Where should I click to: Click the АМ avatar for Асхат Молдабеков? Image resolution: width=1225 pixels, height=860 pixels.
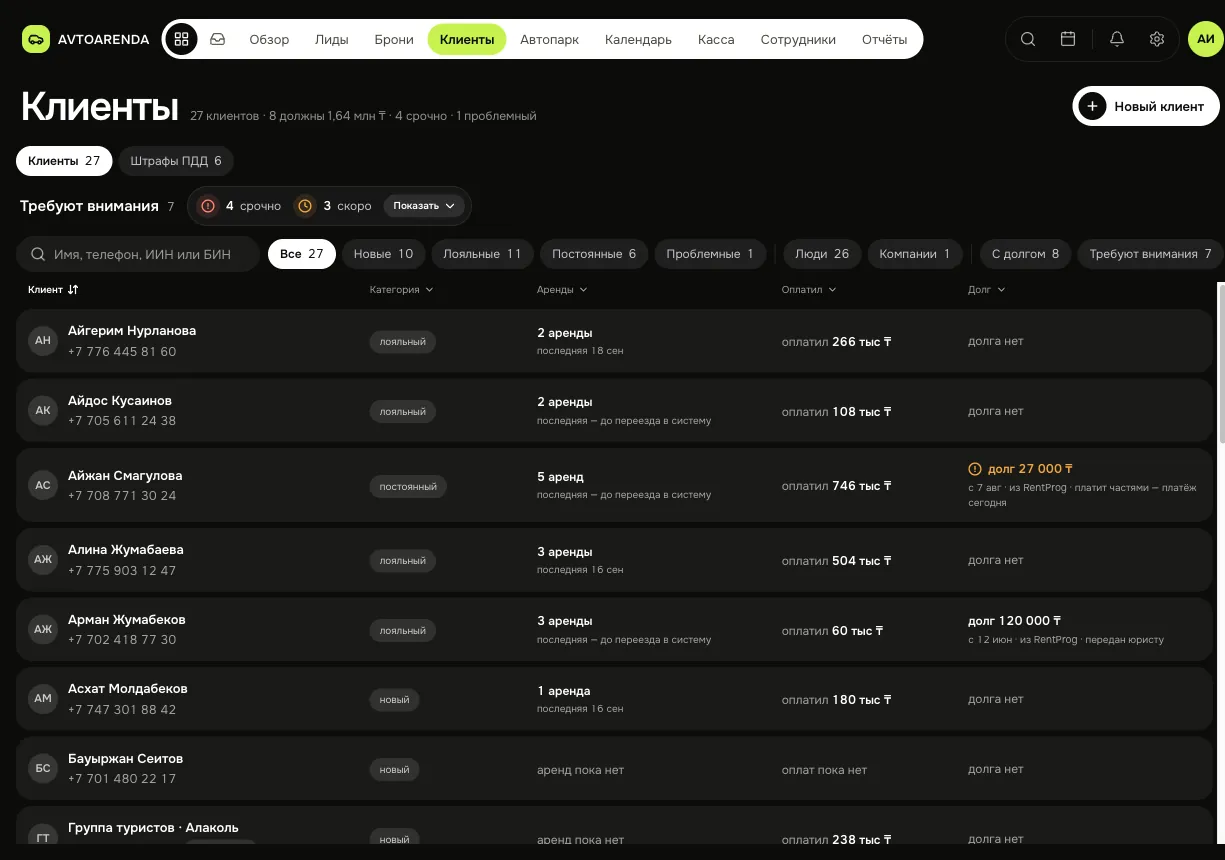[43, 698]
